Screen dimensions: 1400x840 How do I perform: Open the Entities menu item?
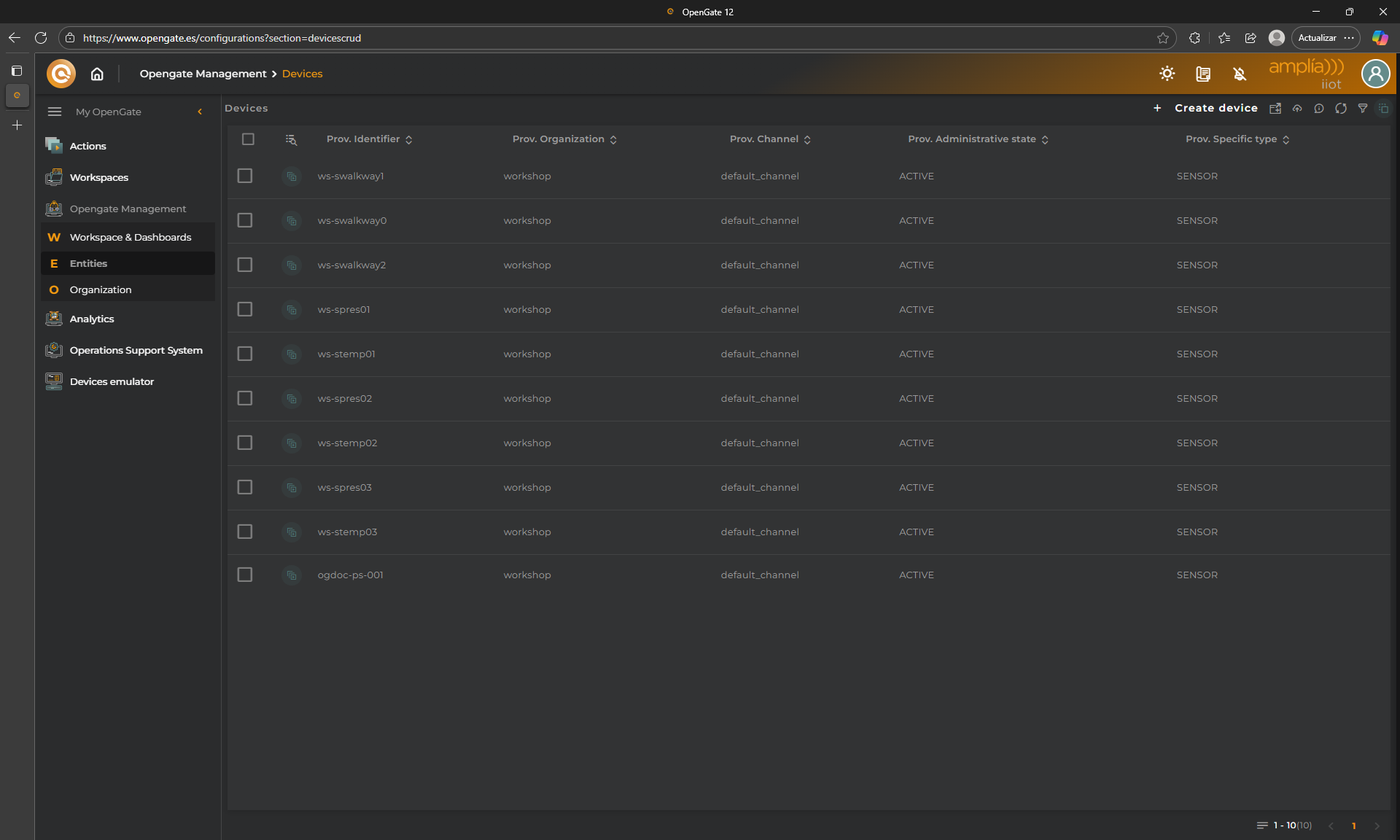pos(88,263)
